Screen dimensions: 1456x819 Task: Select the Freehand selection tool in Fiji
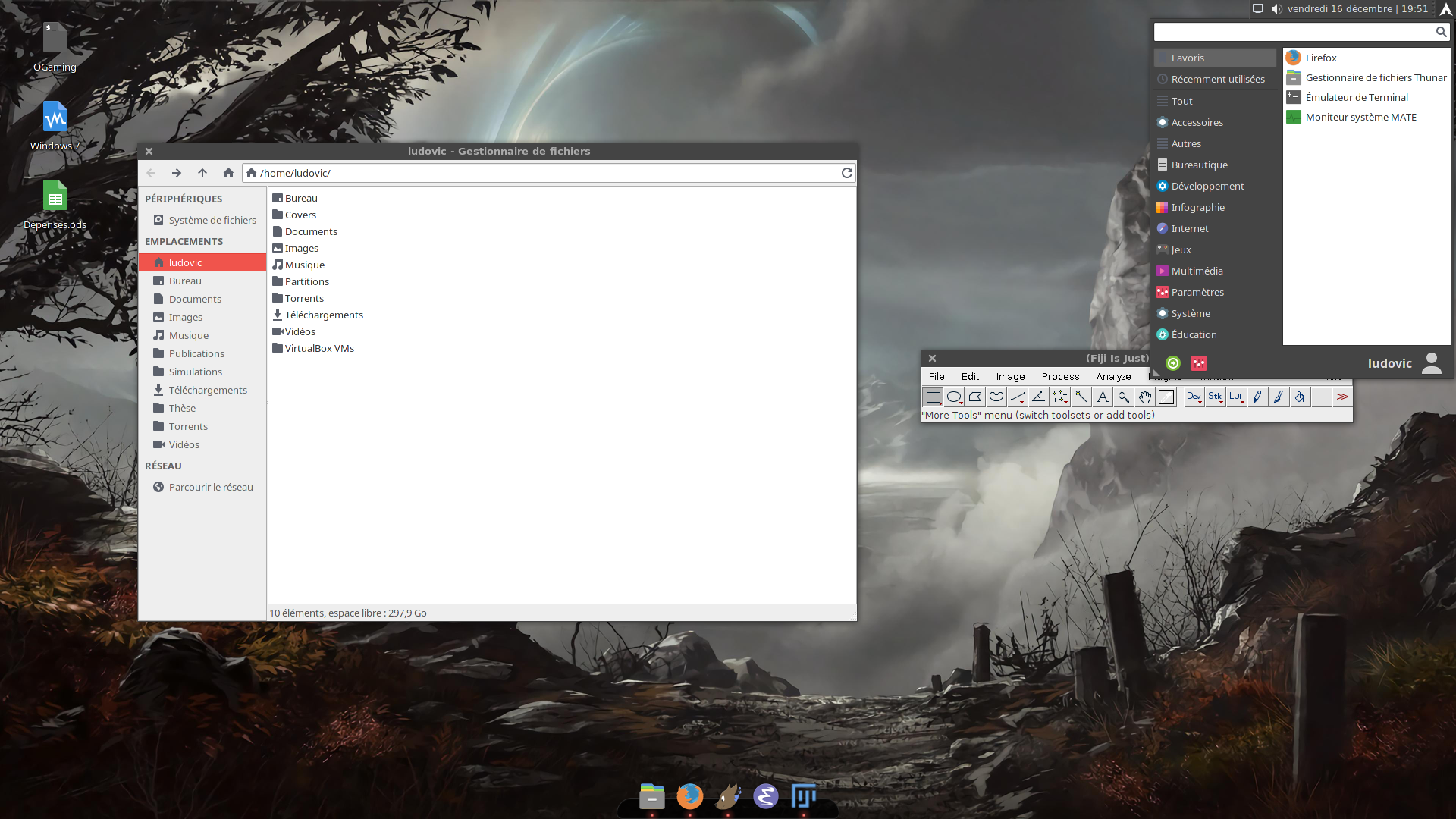click(x=996, y=397)
